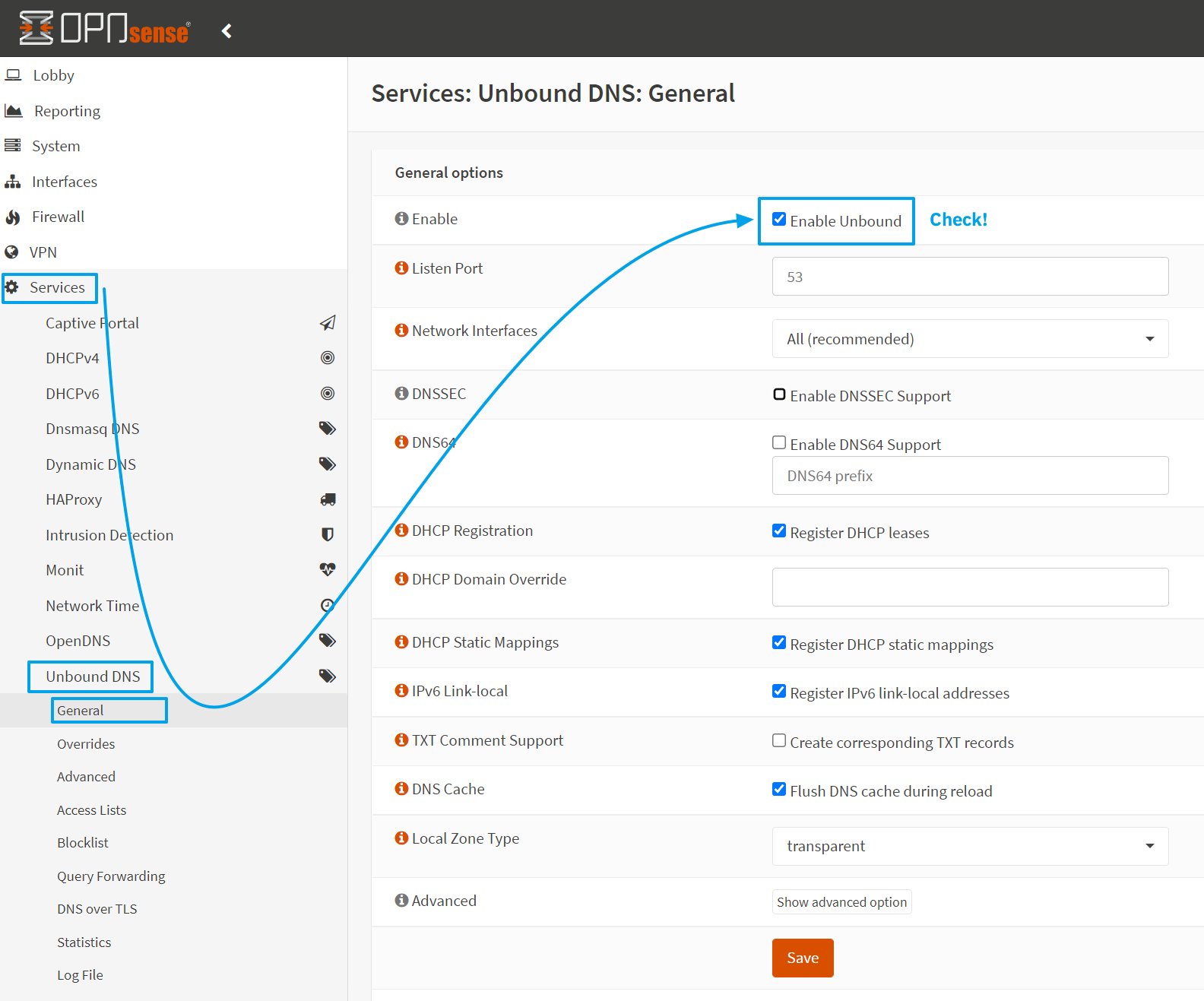Image resolution: width=1204 pixels, height=1001 pixels.
Task: Click the DNS64 prefix input field
Action: [970, 476]
